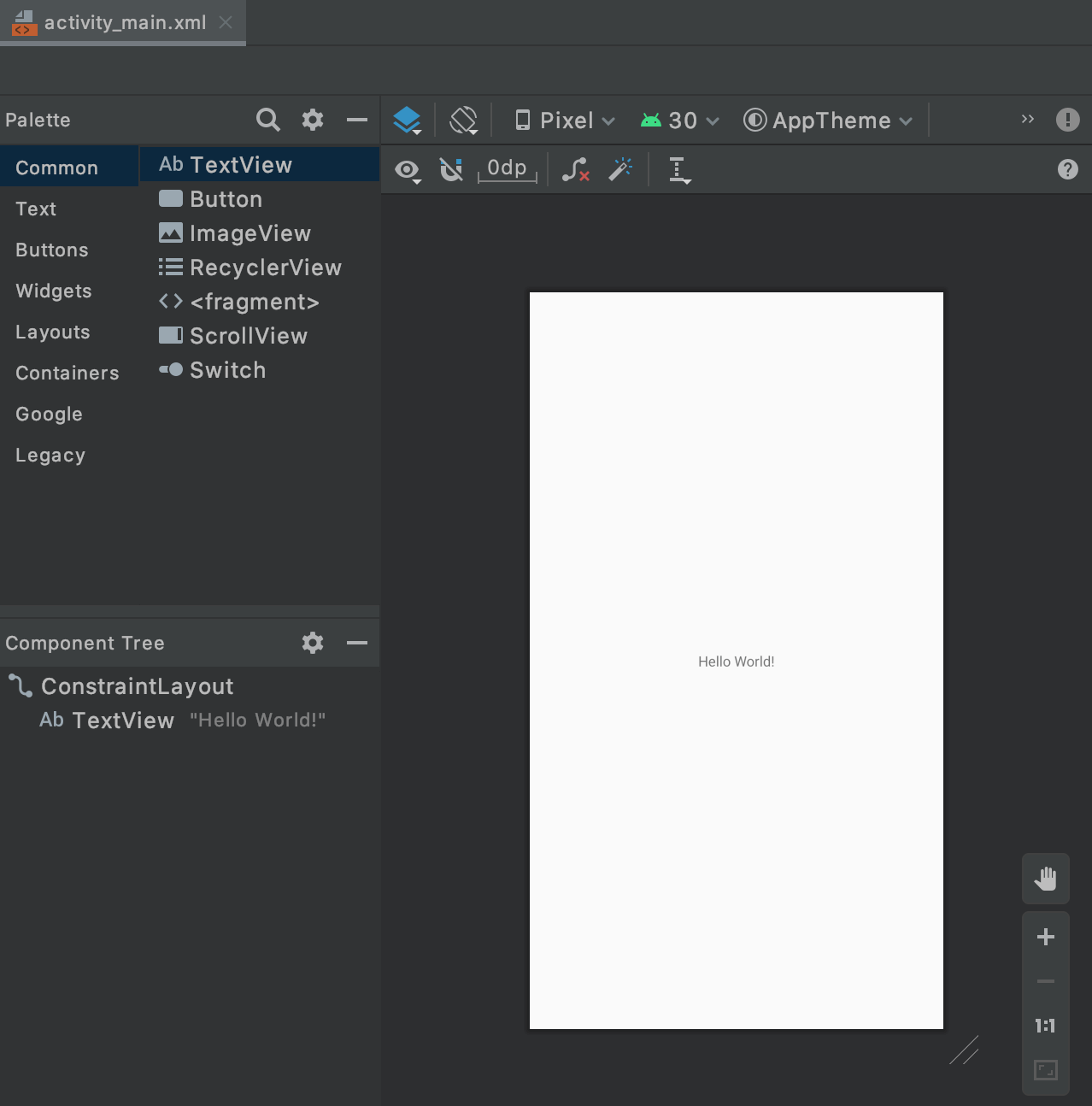The image size is (1092, 1106).
Task: Switch to the activity_main.xml tab
Action: (125, 22)
